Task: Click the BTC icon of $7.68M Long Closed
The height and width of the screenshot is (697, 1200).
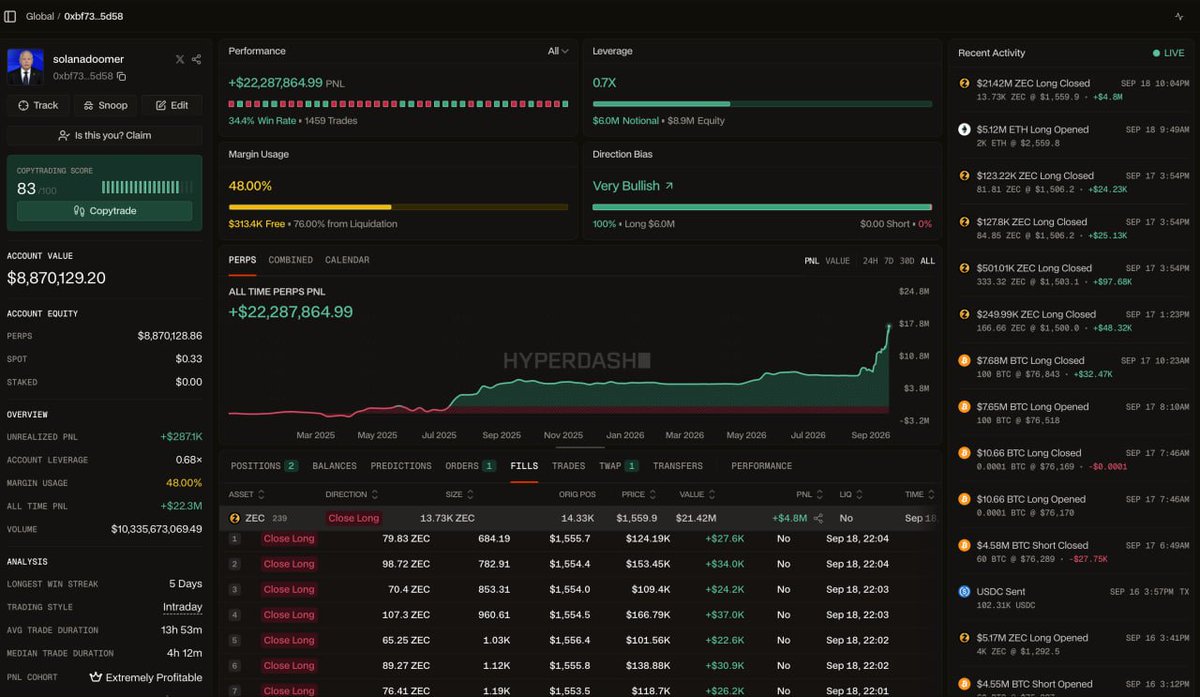Action: (x=965, y=361)
